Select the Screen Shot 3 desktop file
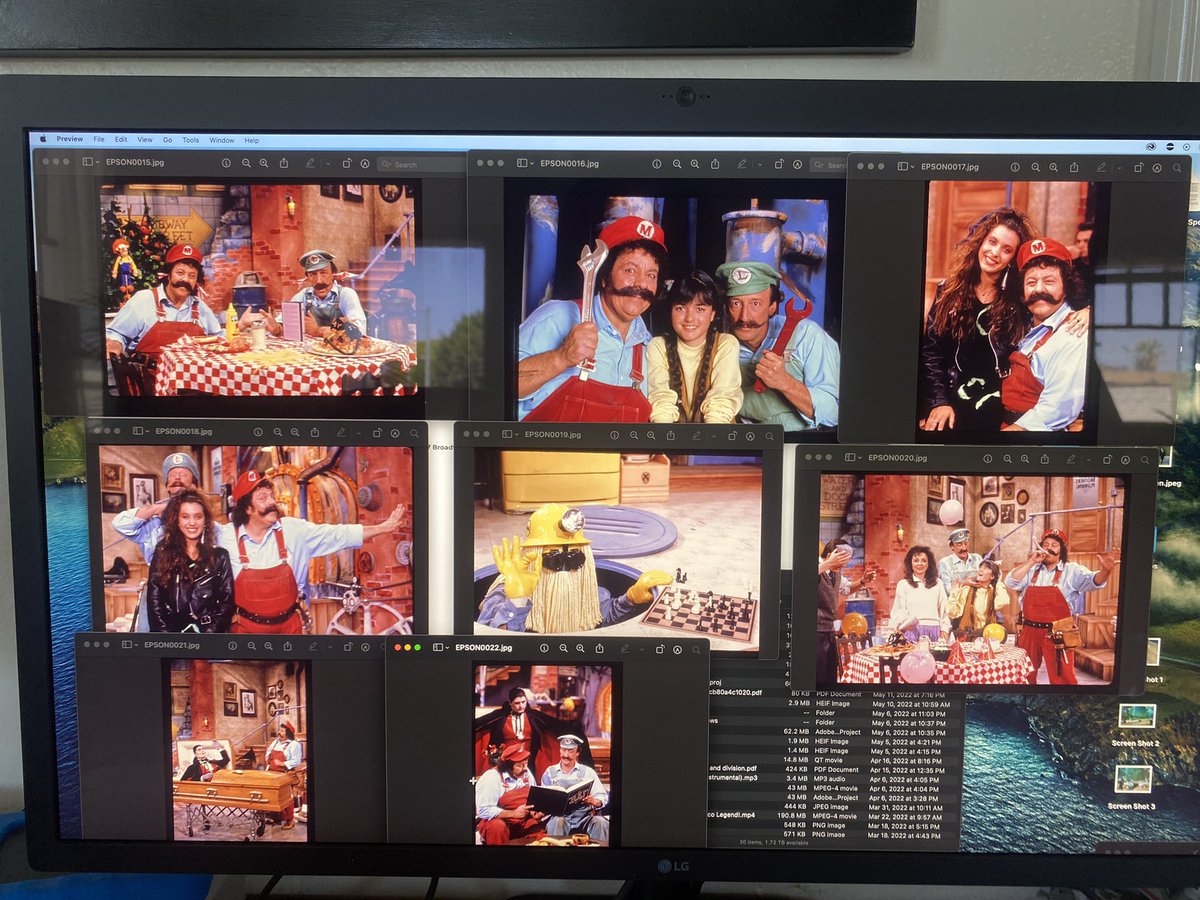Viewport: 1200px width, 900px height. tap(1133, 787)
